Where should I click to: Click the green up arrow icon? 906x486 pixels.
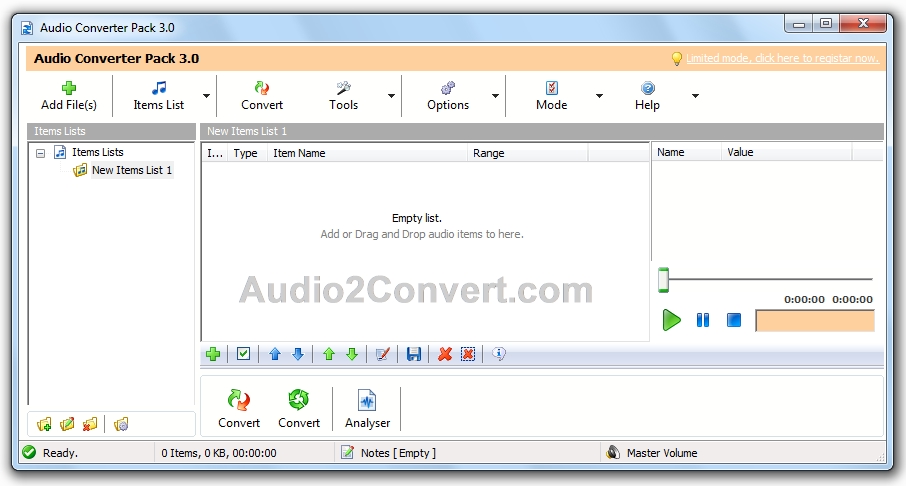pos(329,354)
